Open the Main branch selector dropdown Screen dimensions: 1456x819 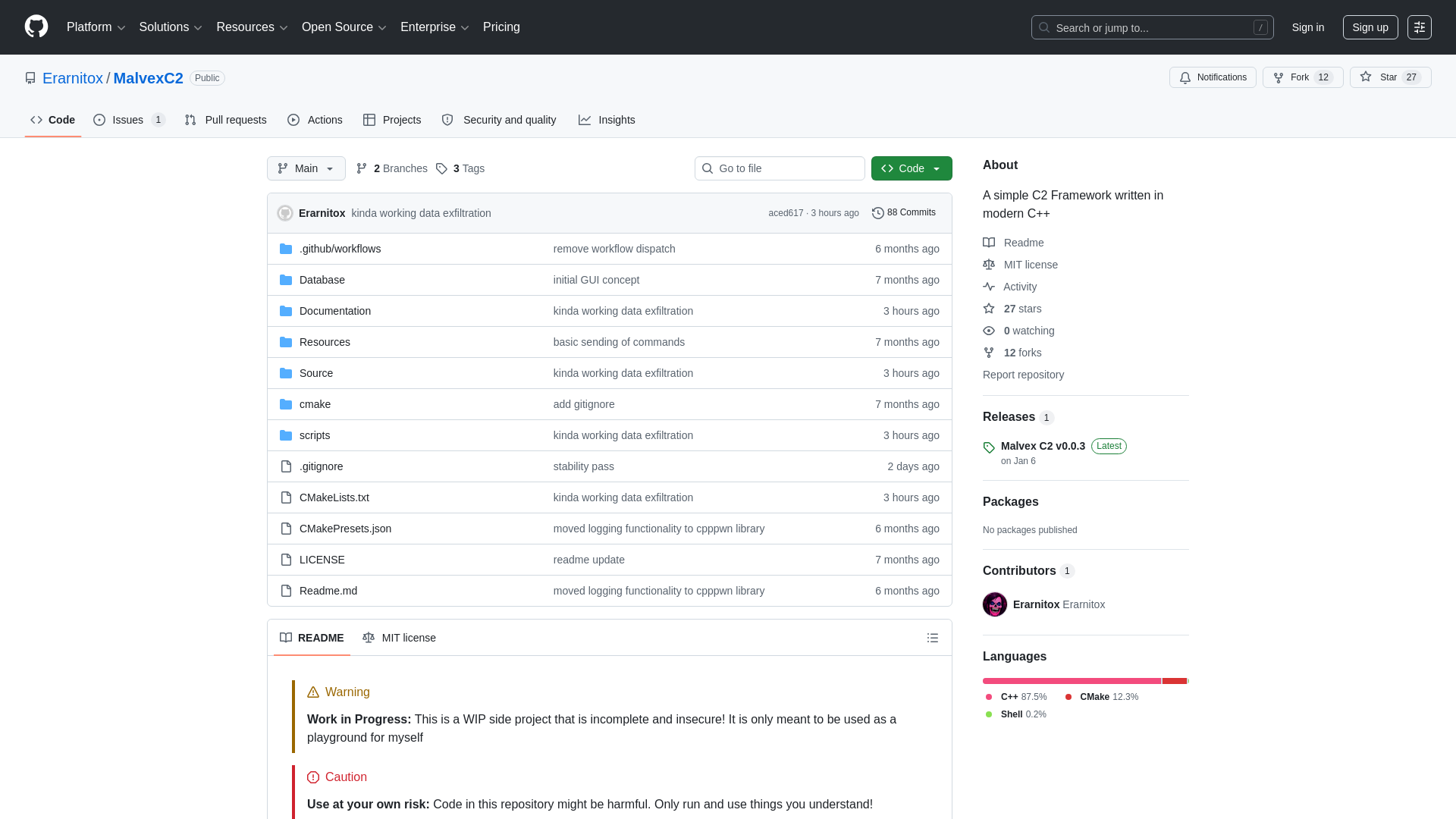coord(306,168)
